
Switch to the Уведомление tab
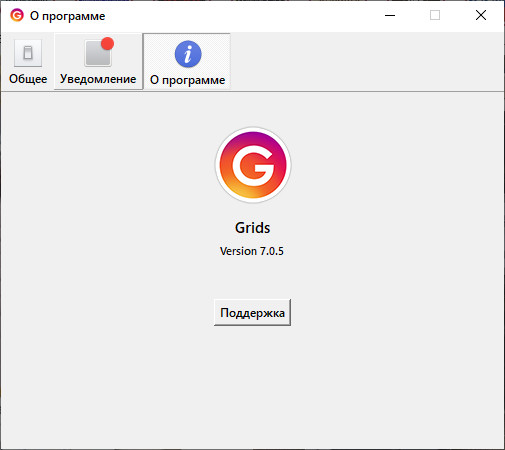(x=98, y=62)
